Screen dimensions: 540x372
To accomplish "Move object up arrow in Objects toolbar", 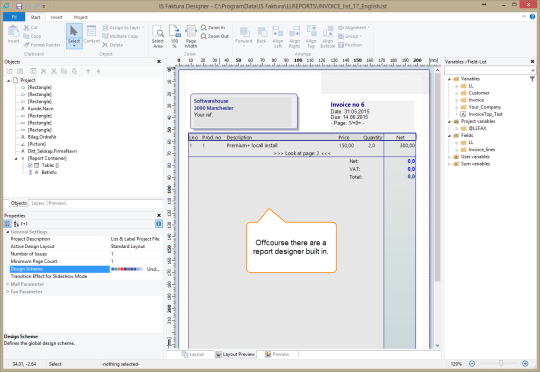I will 88,71.
